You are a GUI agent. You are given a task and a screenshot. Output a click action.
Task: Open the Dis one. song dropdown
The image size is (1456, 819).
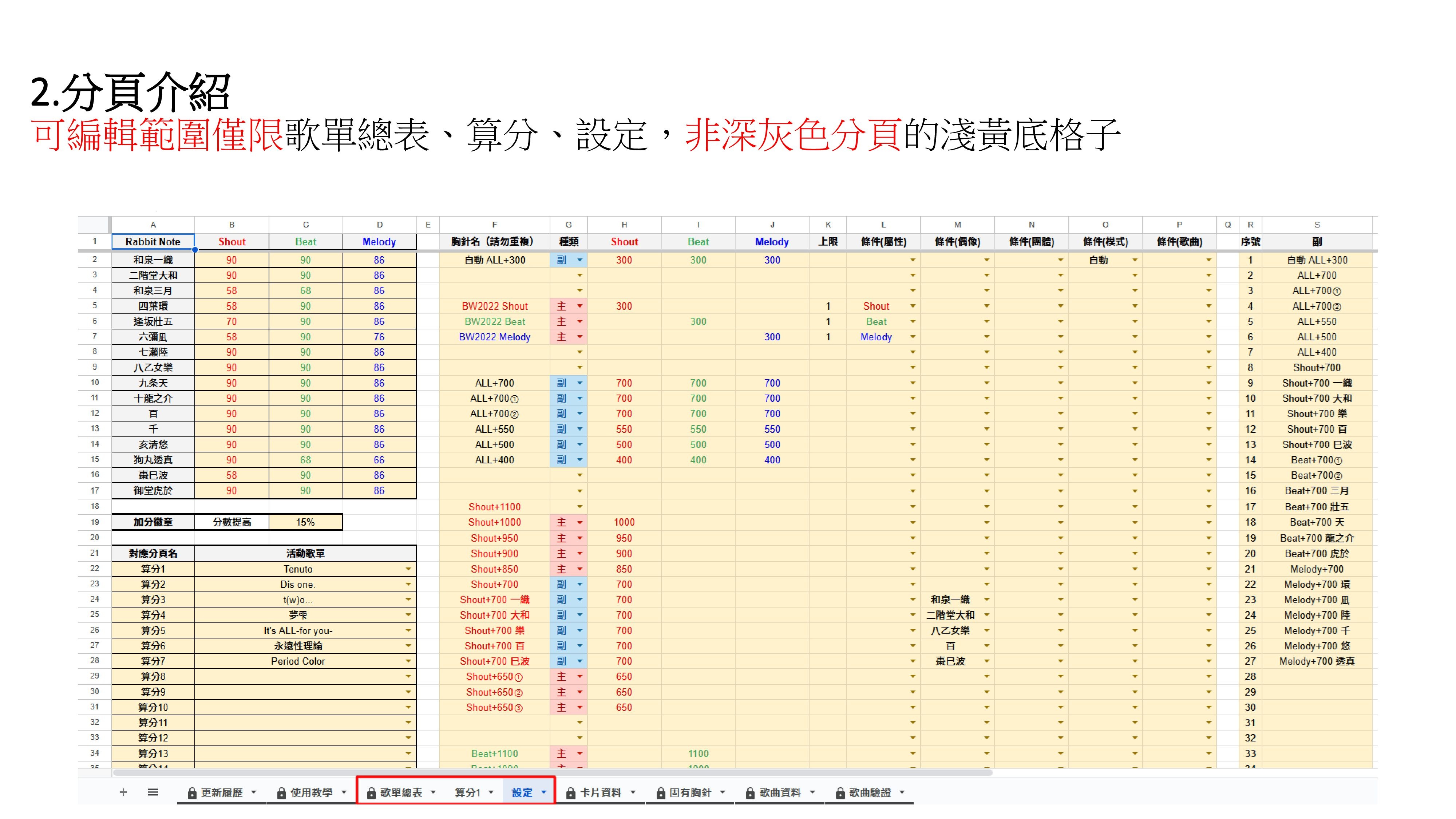coord(408,584)
